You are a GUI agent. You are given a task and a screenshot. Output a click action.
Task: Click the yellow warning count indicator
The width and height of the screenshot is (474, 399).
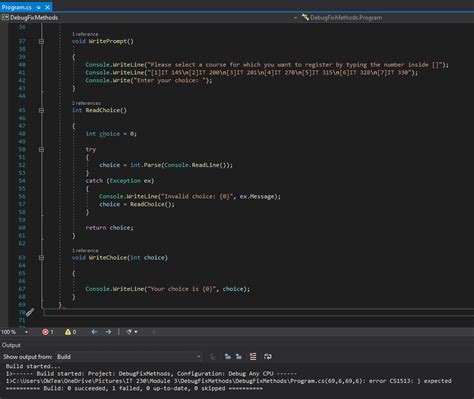(70, 332)
